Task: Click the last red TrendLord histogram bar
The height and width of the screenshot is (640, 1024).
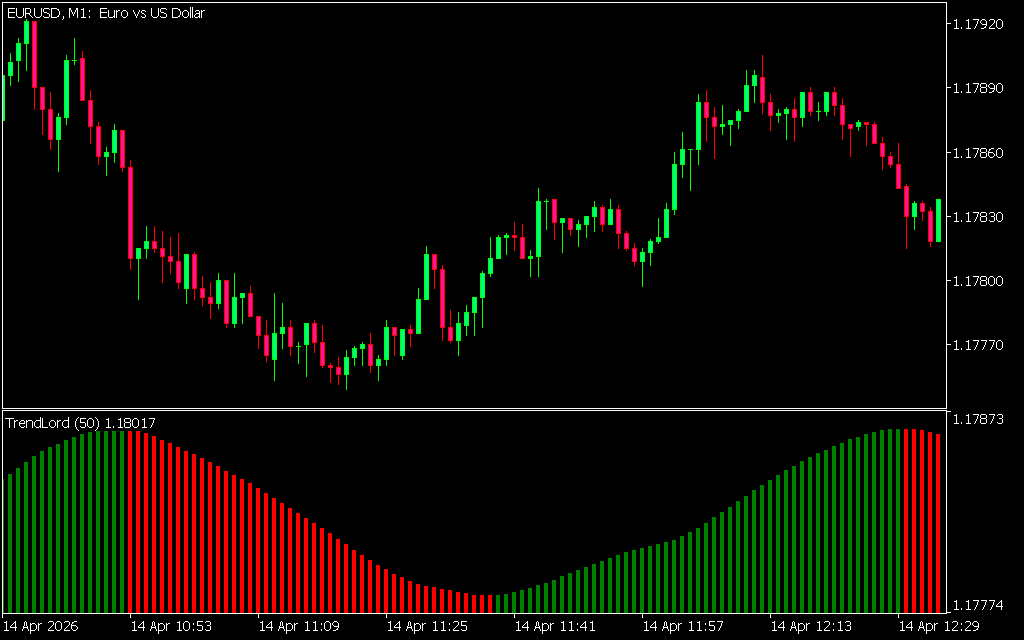Action: coord(938,522)
